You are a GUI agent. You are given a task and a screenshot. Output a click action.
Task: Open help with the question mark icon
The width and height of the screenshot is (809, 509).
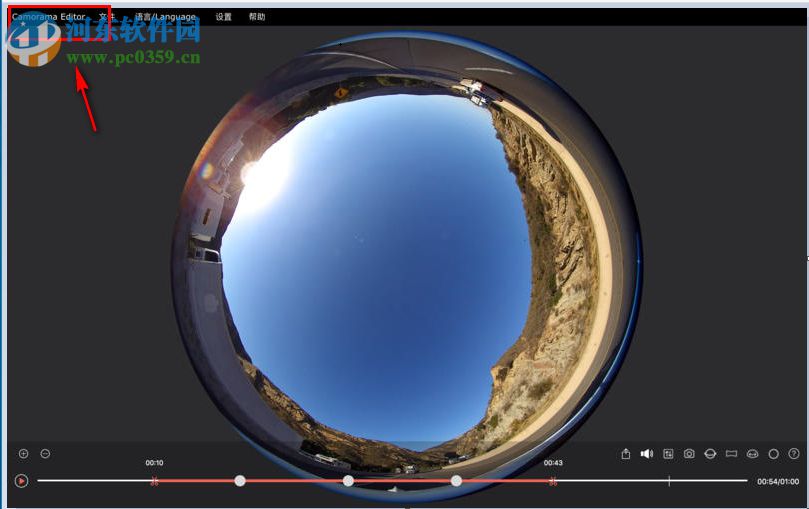click(x=794, y=454)
